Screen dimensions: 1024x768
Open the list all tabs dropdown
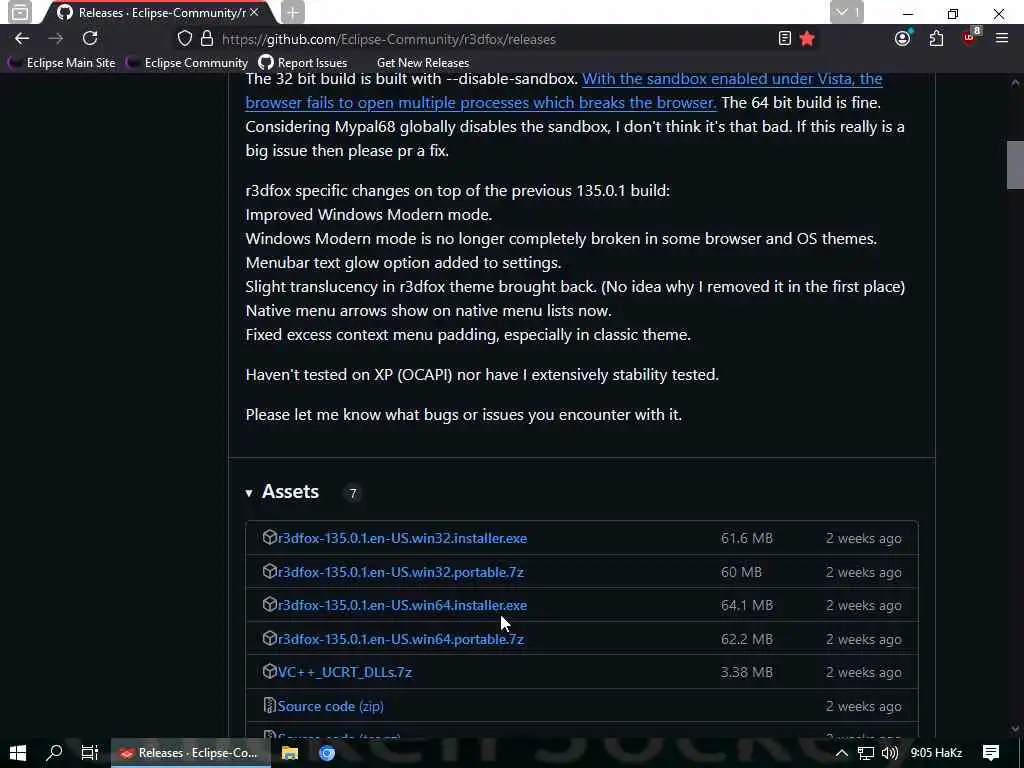coord(847,12)
